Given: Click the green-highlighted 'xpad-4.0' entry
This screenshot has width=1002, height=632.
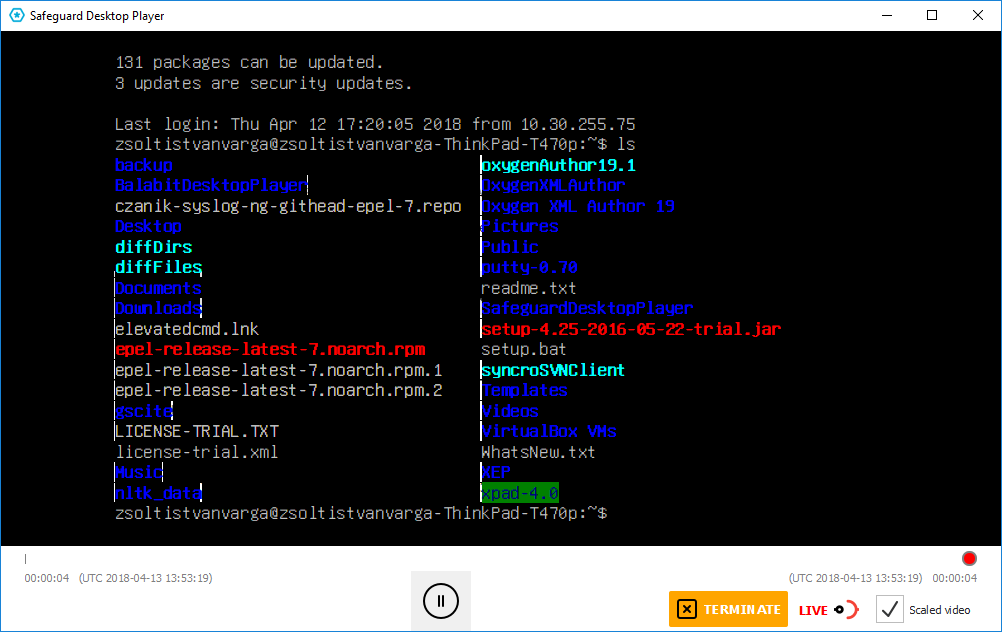Looking at the screenshot, I should tap(520, 493).
